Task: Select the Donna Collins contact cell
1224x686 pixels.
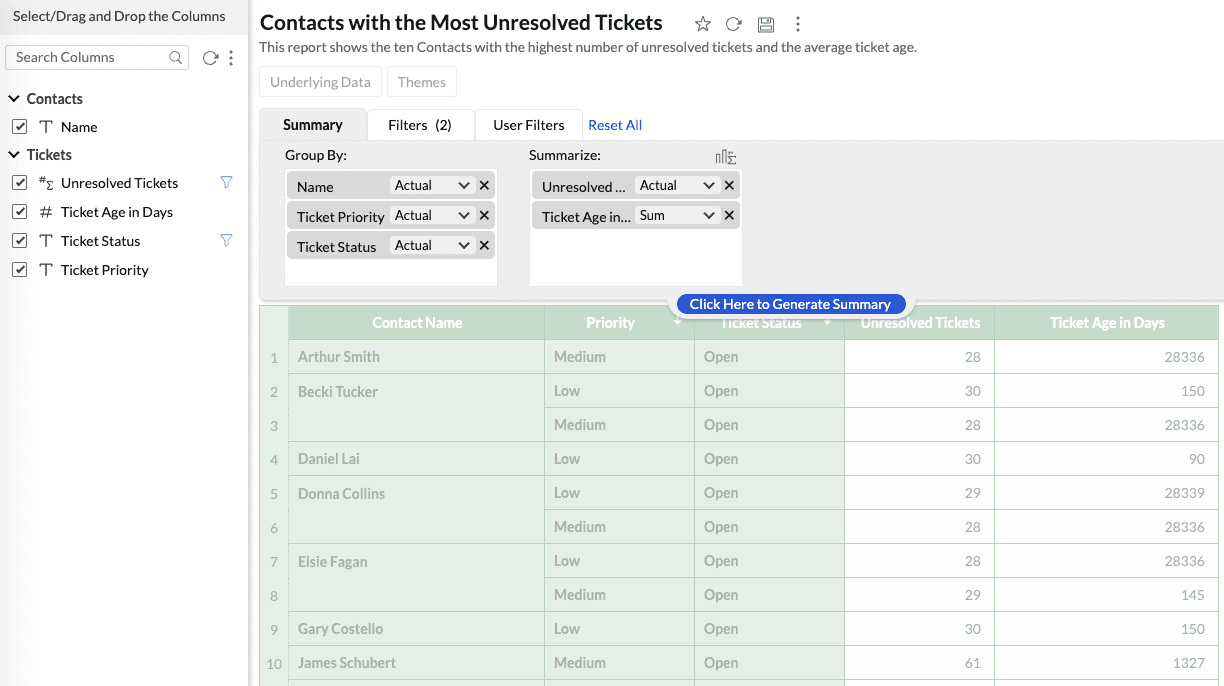Action: click(x=417, y=510)
